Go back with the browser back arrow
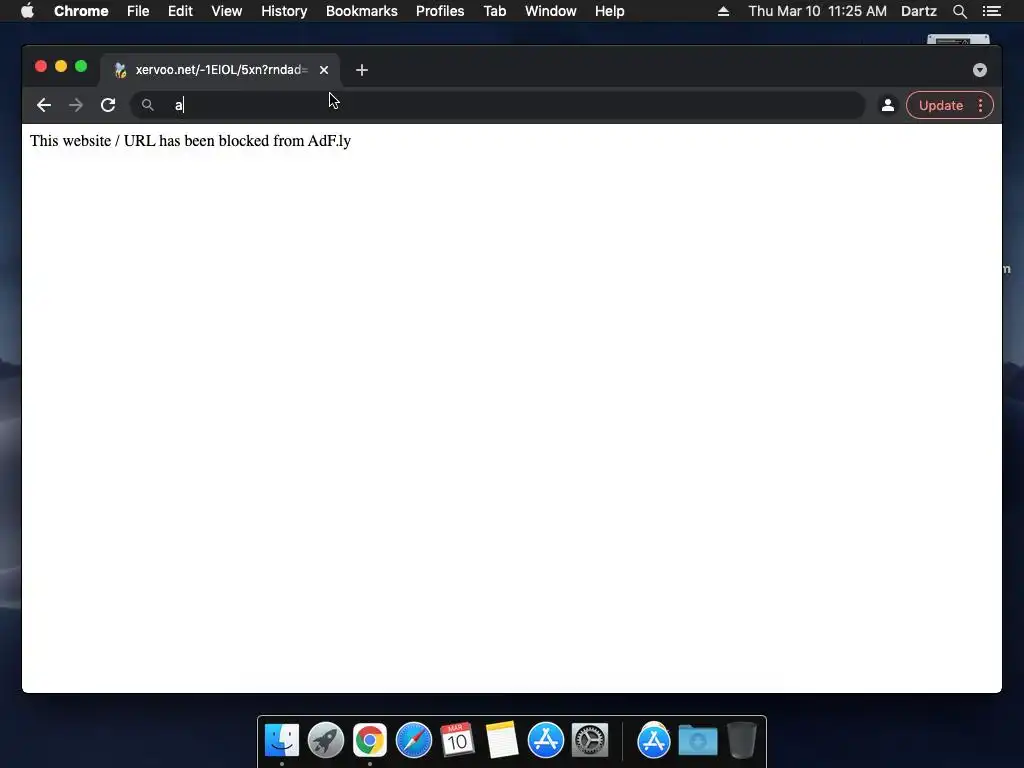Image resolution: width=1024 pixels, height=768 pixels. (44, 105)
